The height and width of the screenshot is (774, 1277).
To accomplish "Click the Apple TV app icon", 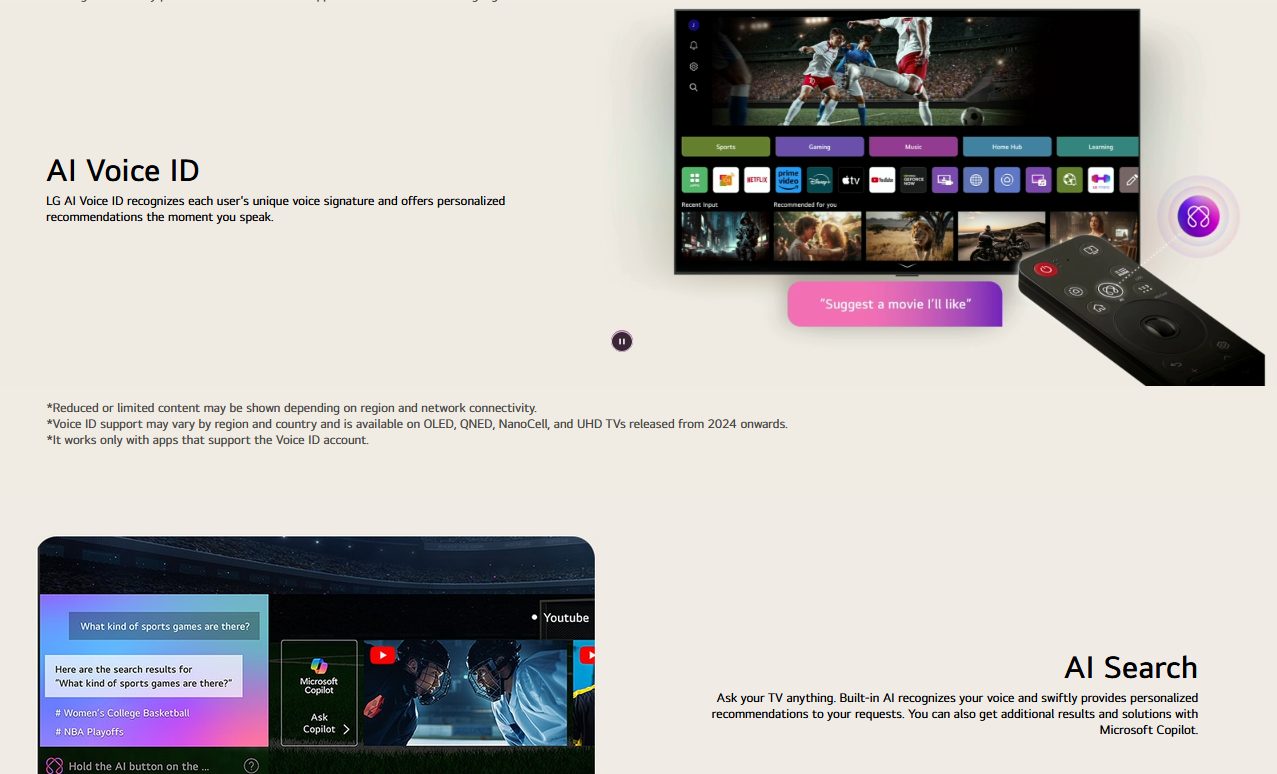I will (850, 180).
